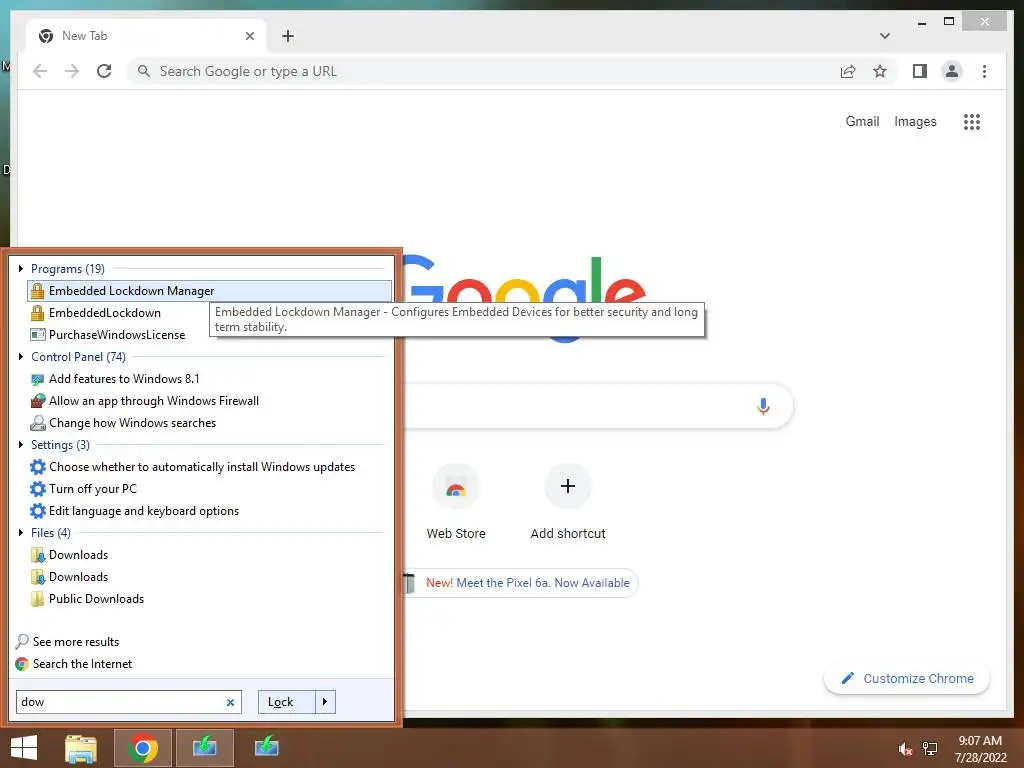Image resolution: width=1024 pixels, height=768 pixels.
Task: Open the tab search dropdown chevron
Action: [885, 36]
